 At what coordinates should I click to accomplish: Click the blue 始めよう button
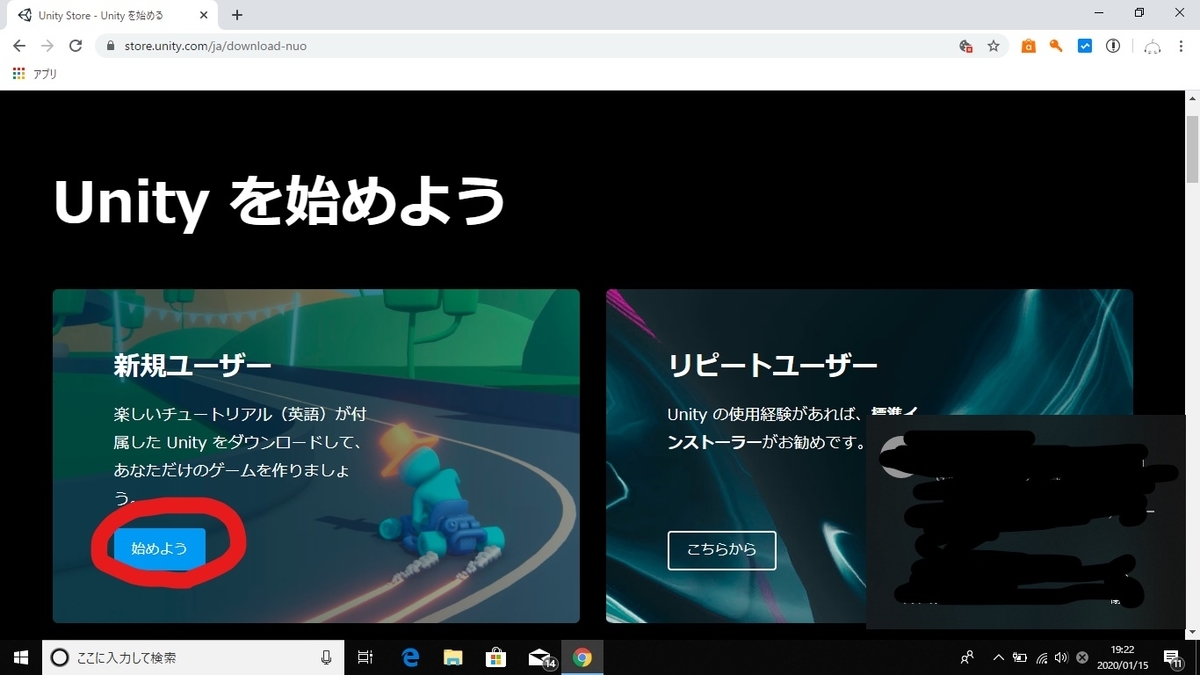tap(159, 548)
